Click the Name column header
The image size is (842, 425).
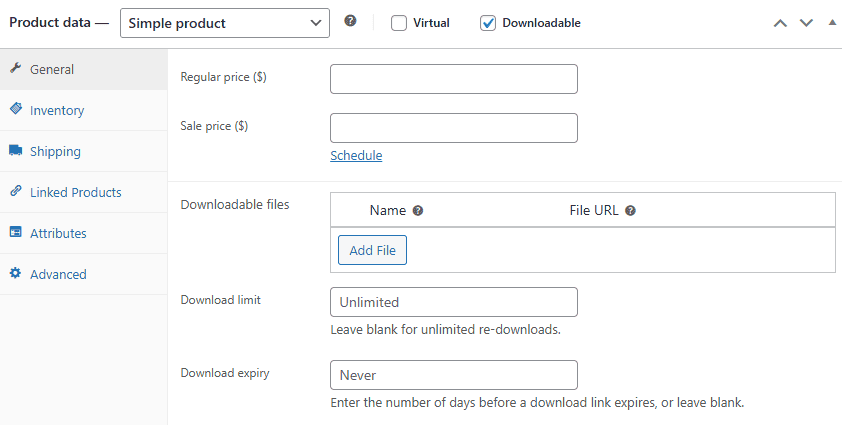point(388,211)
